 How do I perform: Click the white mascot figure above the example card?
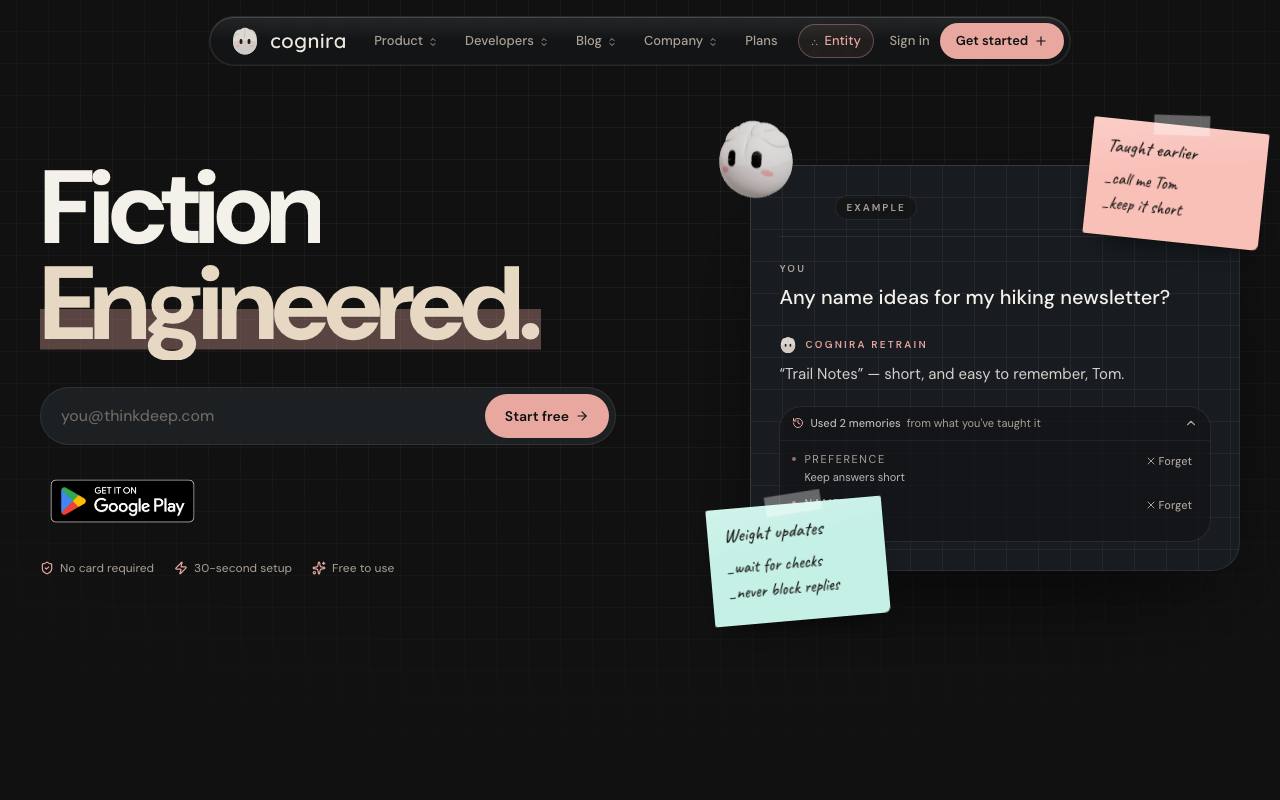756,159
